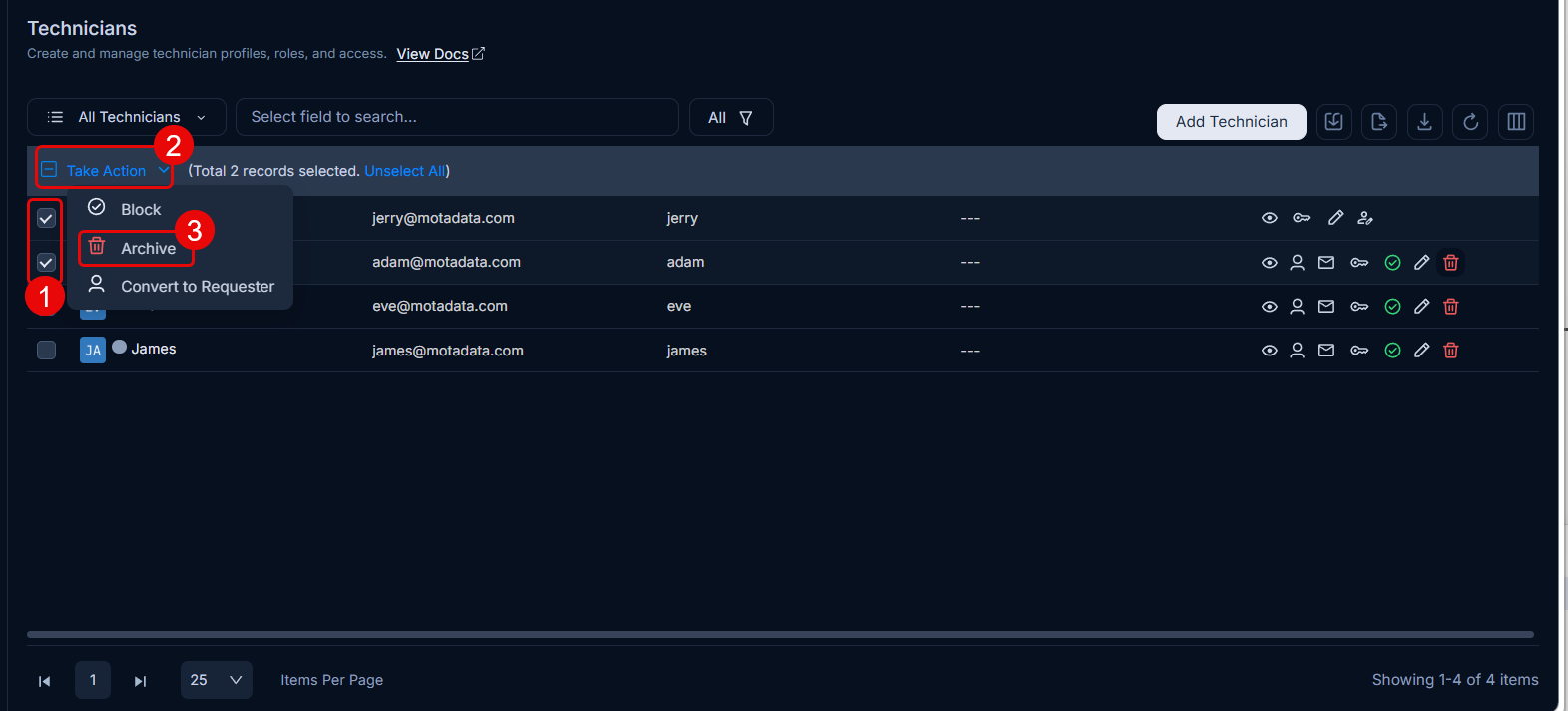This screenshot has width=1568, height=711.
Task: Open the 25 items per page dropdown
Action: click(x=217, y=680)
